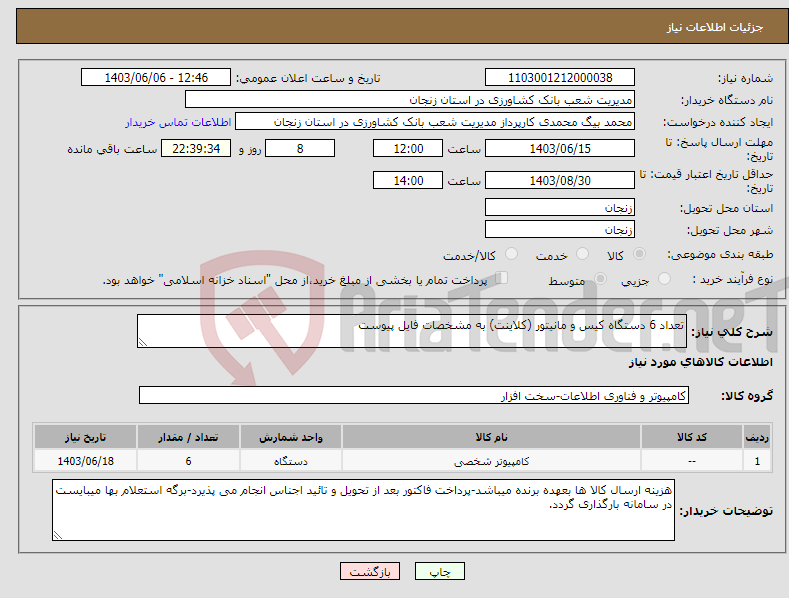
Task: Click the بازگشت back button
Action: (x=370, y=571)
